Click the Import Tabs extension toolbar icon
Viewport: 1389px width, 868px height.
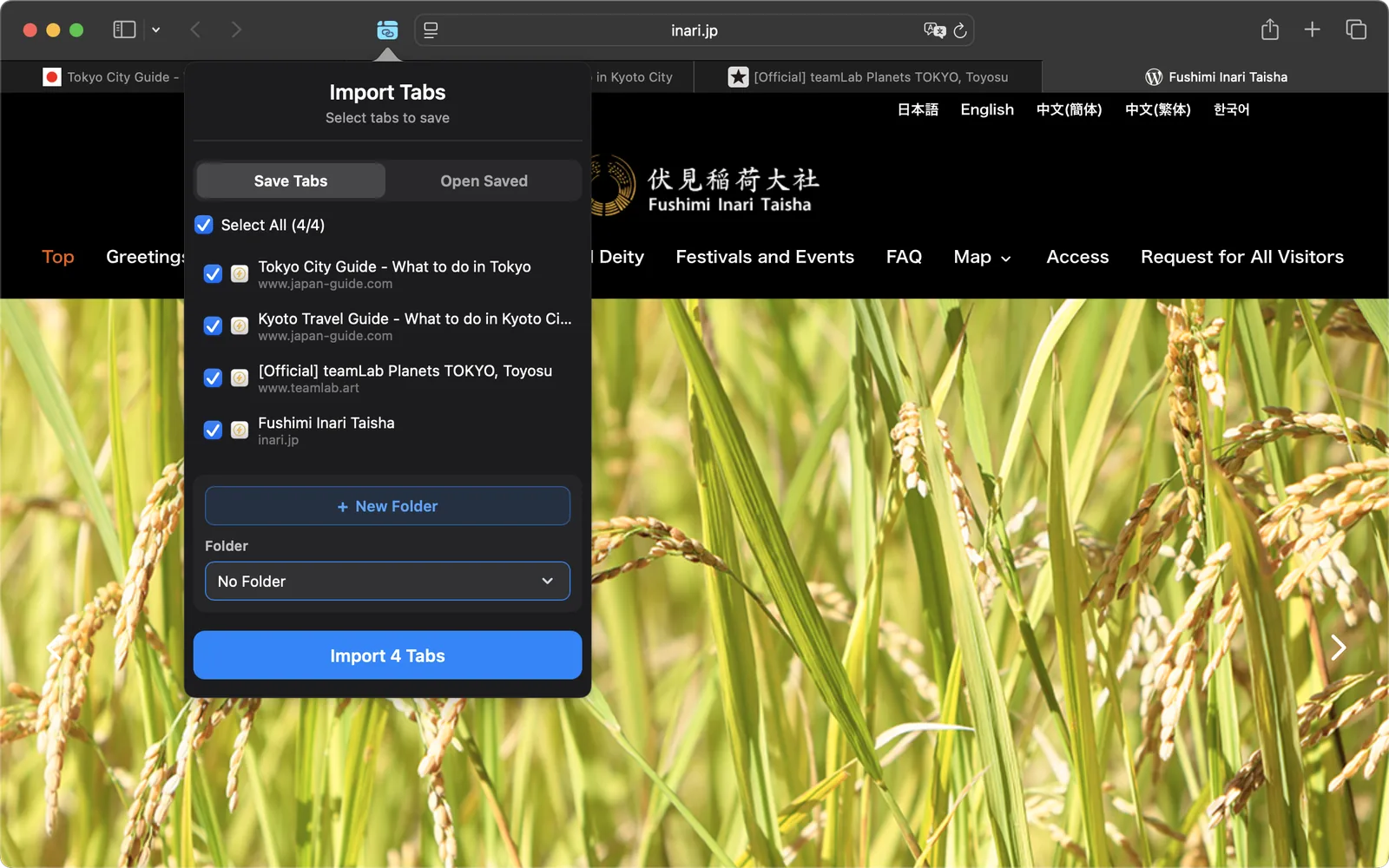tap(387, 30)
